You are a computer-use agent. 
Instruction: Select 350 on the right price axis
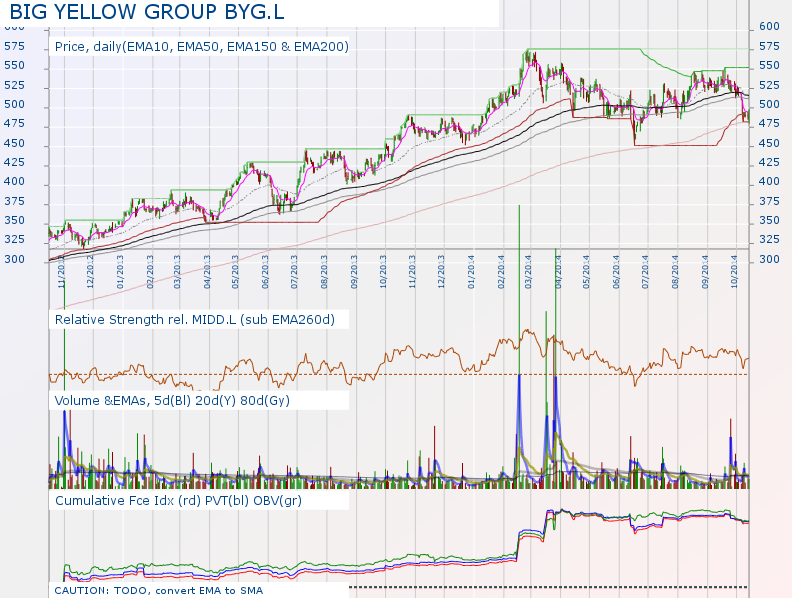pyautogui.click(x=769, y=221)
